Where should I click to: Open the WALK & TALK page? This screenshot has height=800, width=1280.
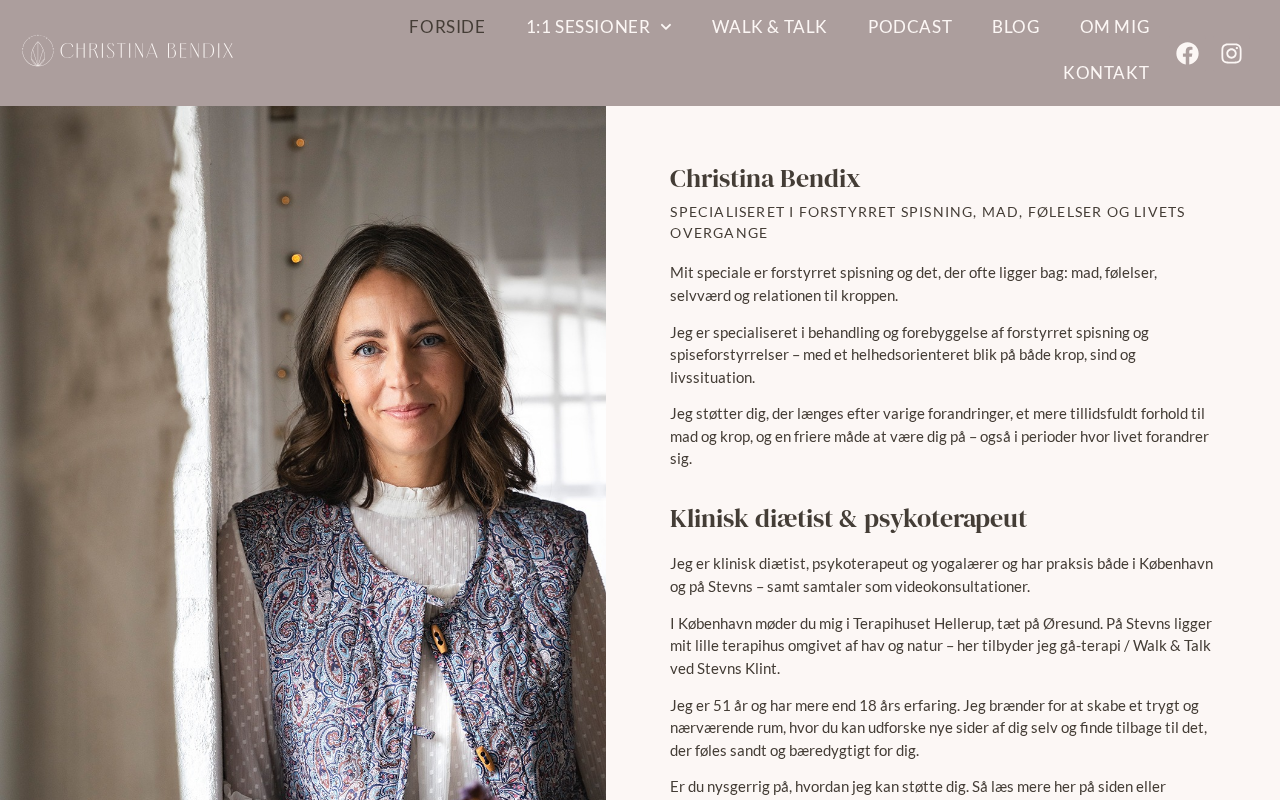point(769,27)
